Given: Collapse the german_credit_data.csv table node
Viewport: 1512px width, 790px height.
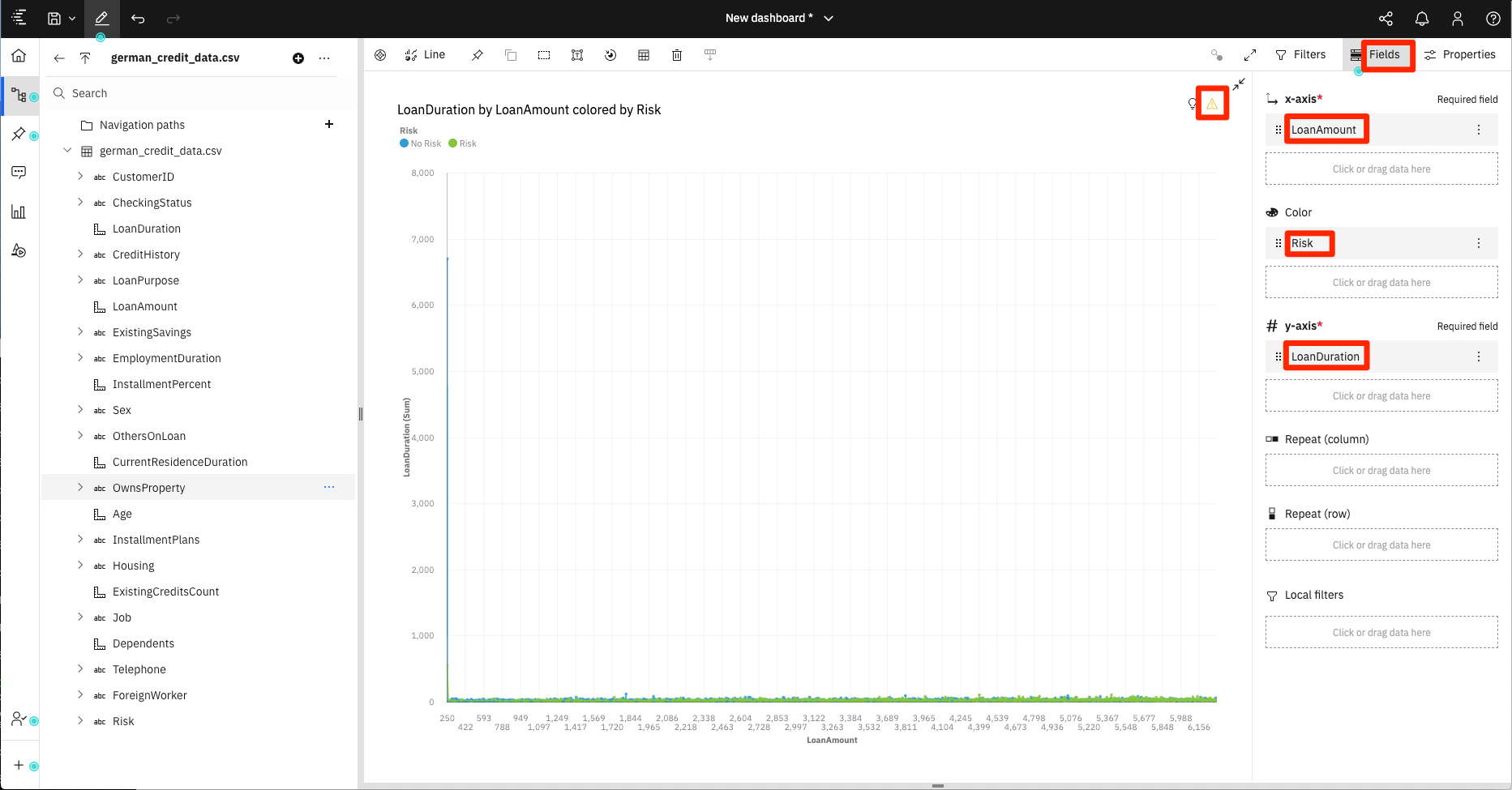Looking at the screenshot, I should coord(67,150).
